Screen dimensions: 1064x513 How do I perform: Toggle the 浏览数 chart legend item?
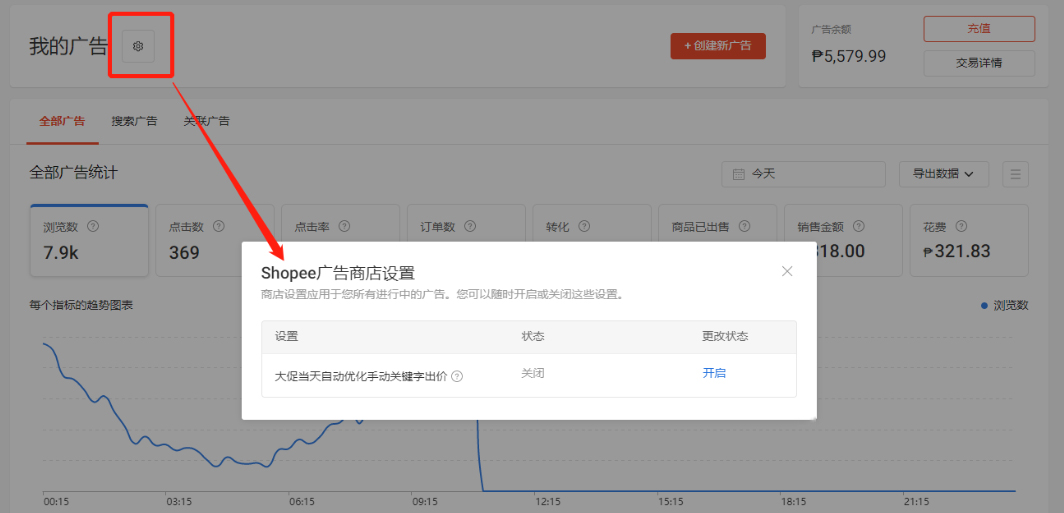pyautogui.click(x=1004, y=305)
